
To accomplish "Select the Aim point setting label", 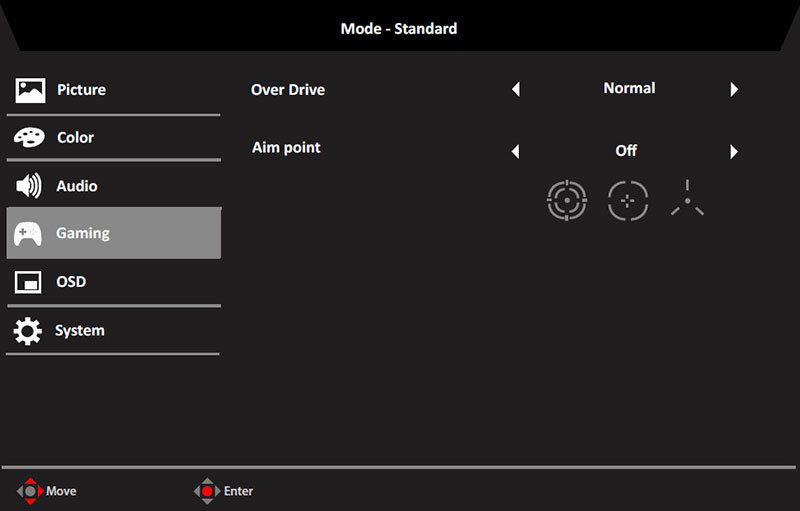I will [x=286, y=148].
